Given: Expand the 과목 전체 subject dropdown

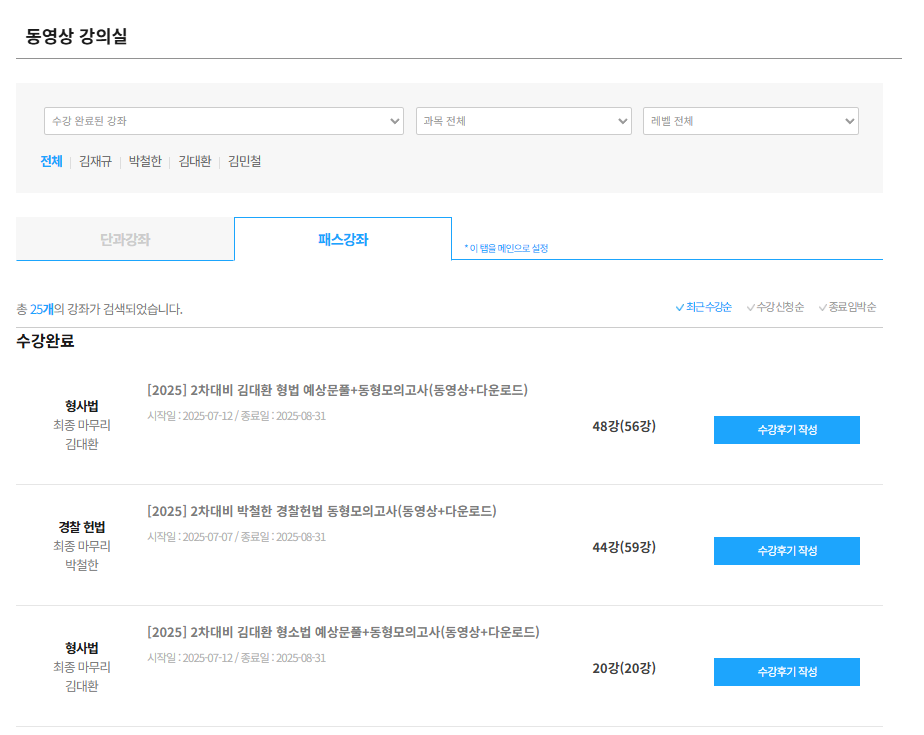Looking at the screenshot, I should tap(523, 121).
